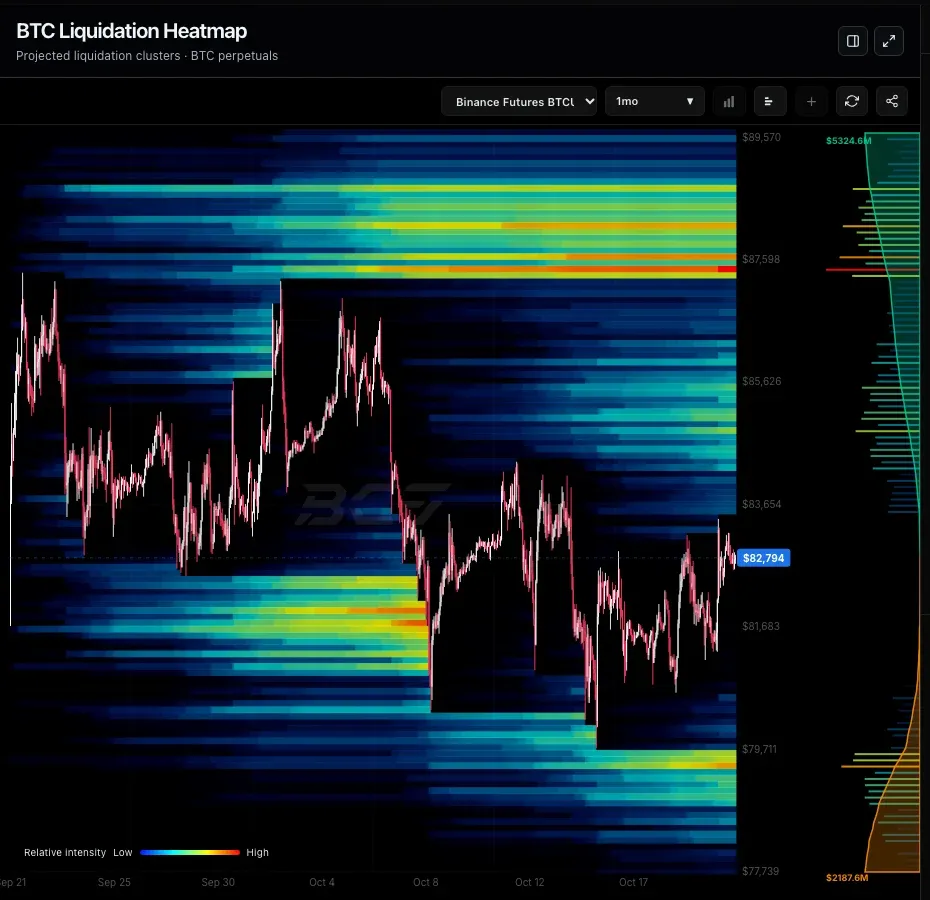The width and height of the screenshot is (930, 900).
Task: Click the $79,711 price axis label
Action: [759, 749]
